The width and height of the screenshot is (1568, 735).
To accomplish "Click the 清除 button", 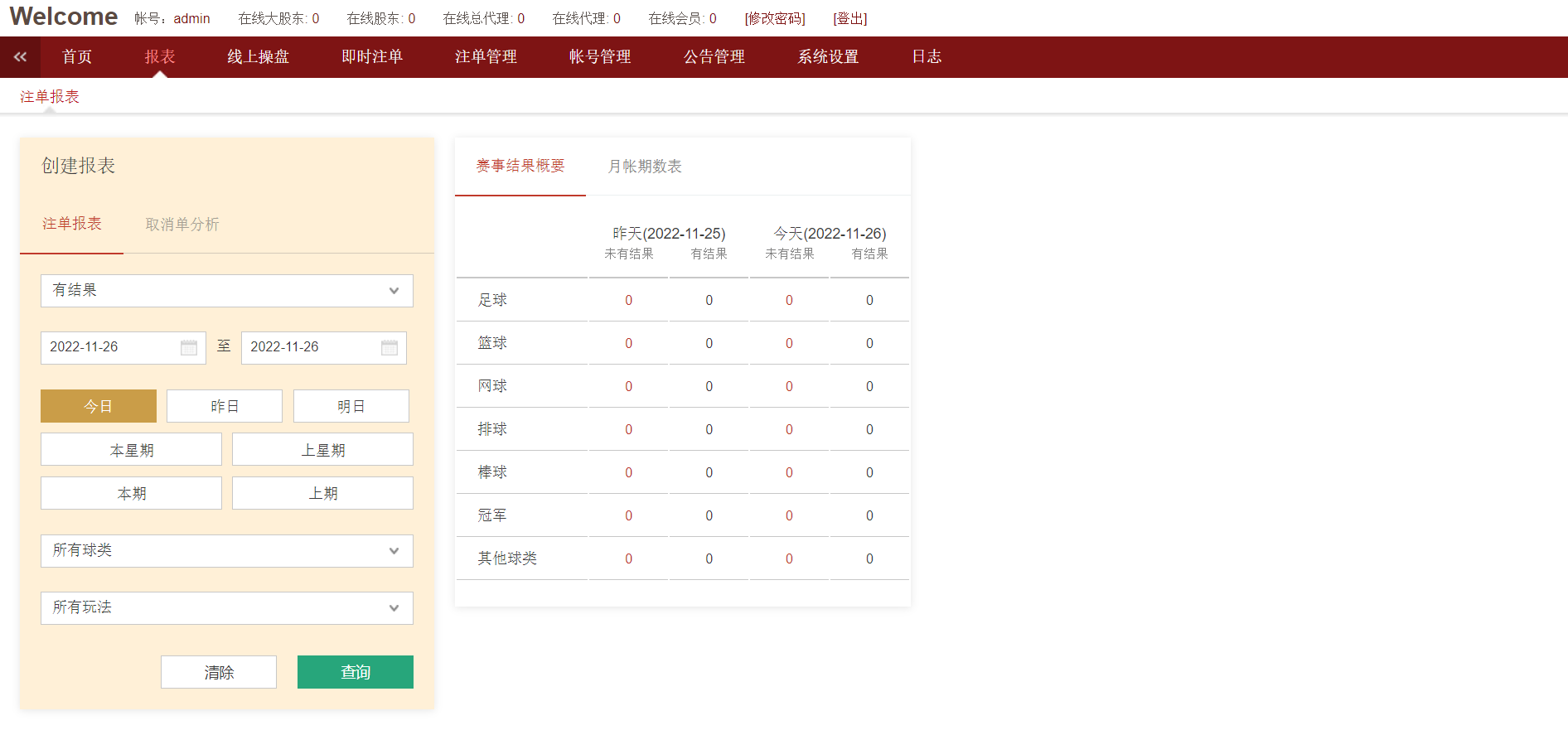I will 219,672.
